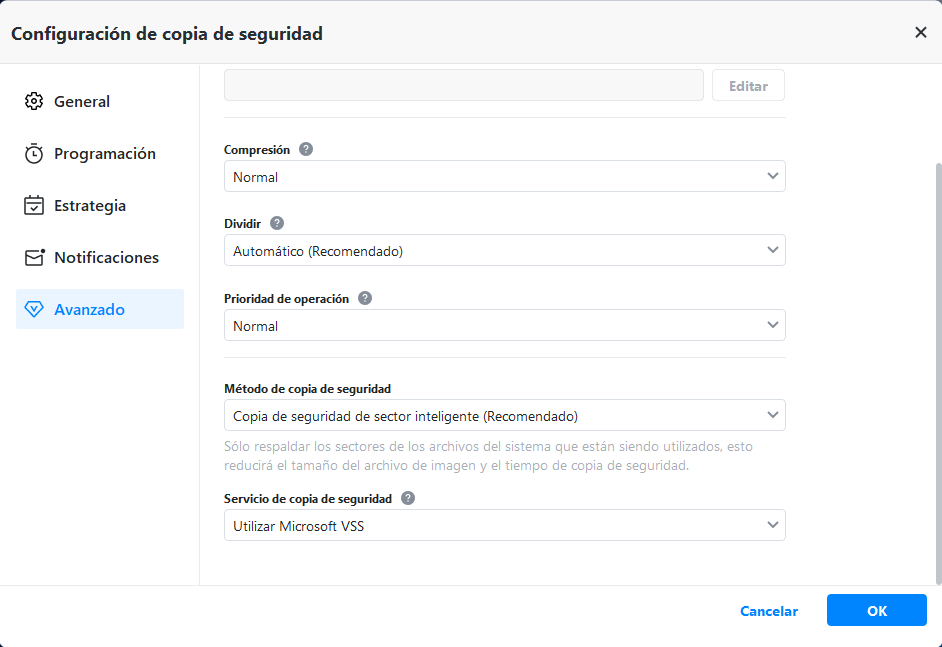Click help icon next to Servicio de copia de seguridad

(408, 498)
